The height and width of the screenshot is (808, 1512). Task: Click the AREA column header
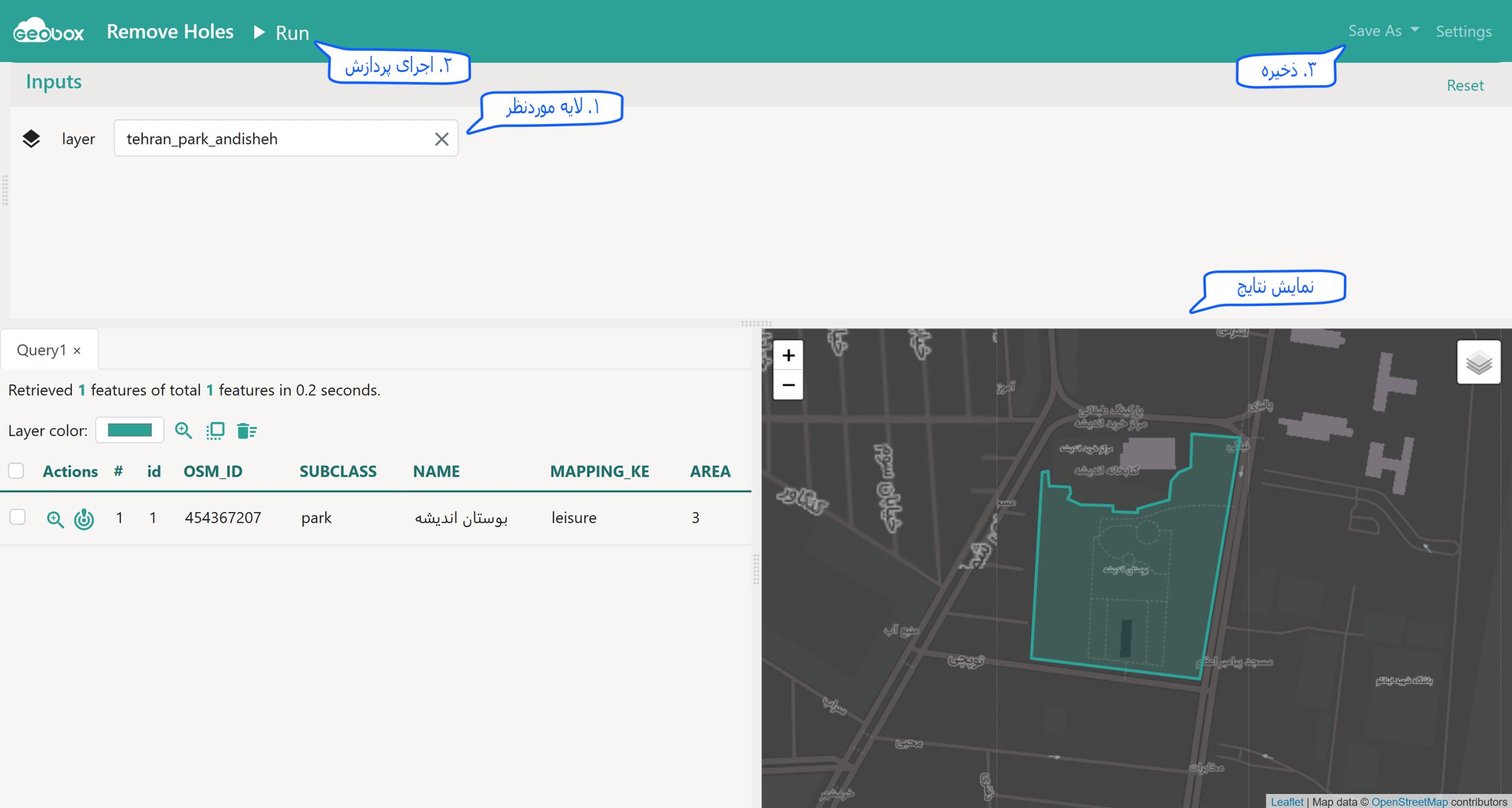710,471
